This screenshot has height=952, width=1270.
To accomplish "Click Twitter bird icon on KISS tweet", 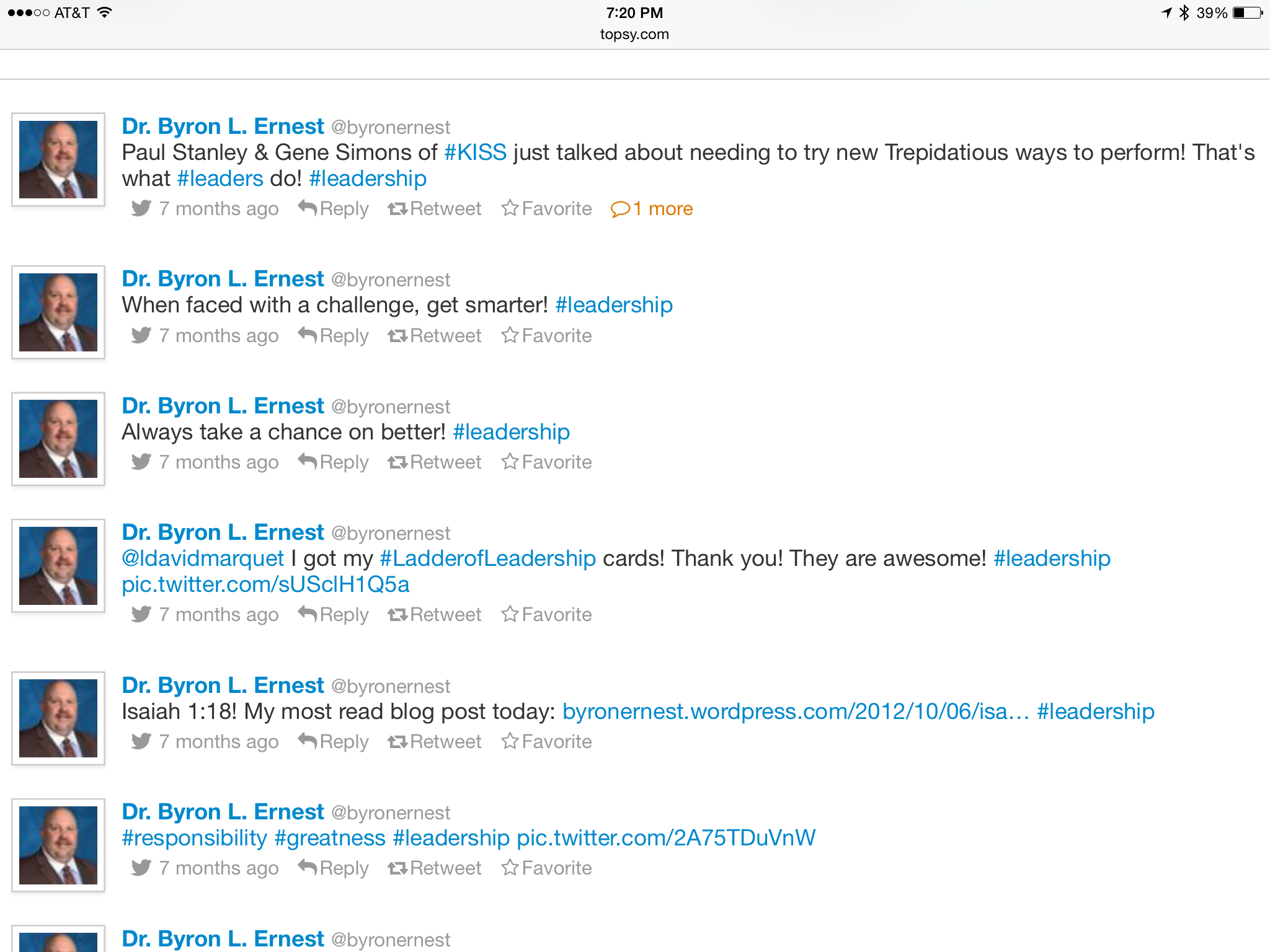I will coord(141,208).
